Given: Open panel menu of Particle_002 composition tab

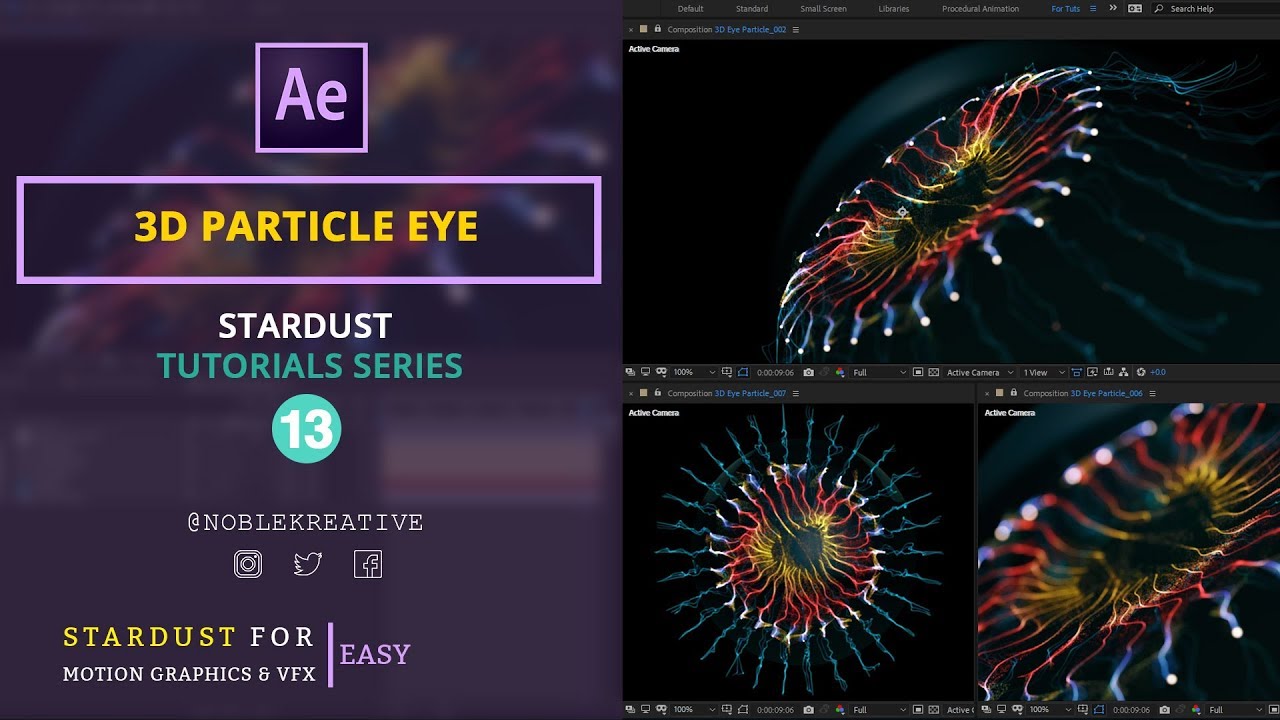Looking at the screenshot, I should point(796,30).
